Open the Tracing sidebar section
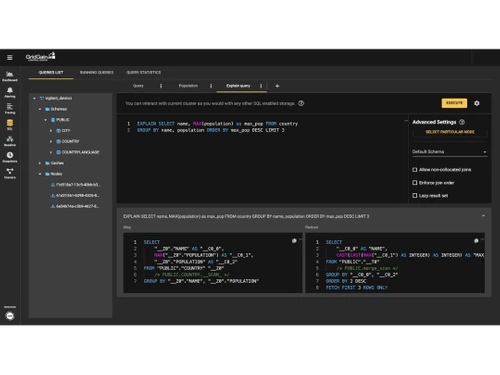Screen dimensions: 500x375 10,109
